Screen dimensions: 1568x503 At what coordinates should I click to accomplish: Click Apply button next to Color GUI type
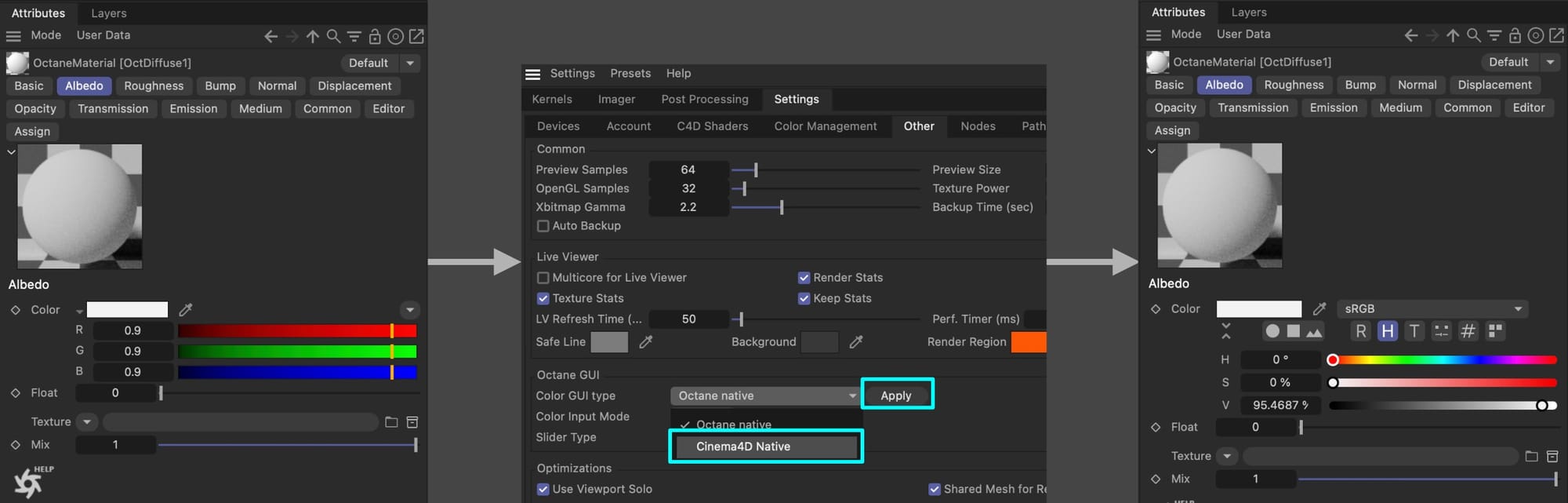point(897,395)
